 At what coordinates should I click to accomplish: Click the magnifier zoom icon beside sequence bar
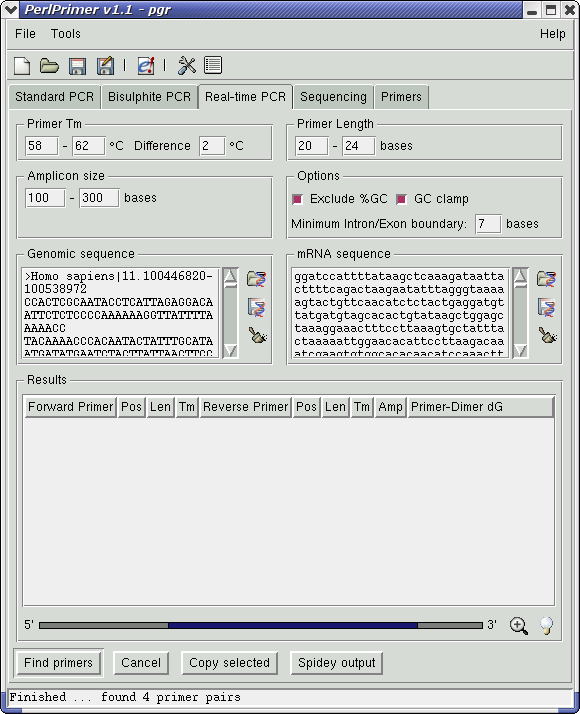[x=519, y=626]
